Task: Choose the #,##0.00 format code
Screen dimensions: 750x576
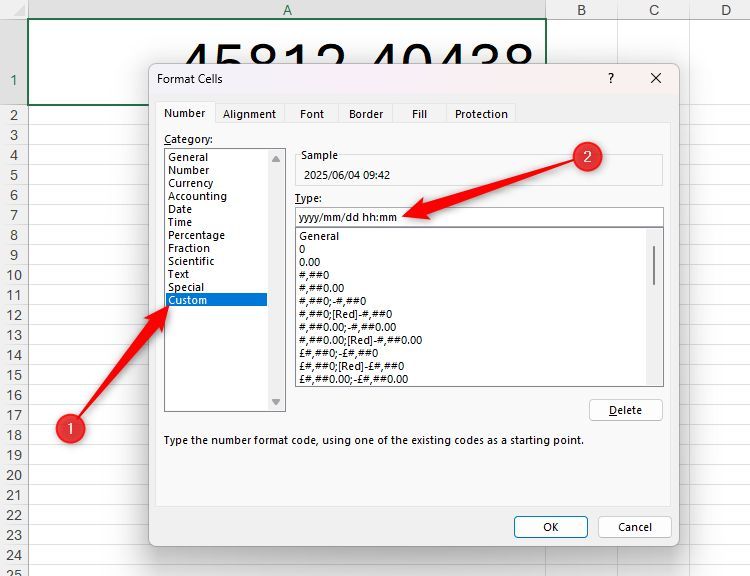Action: click(x=323, y=288)
